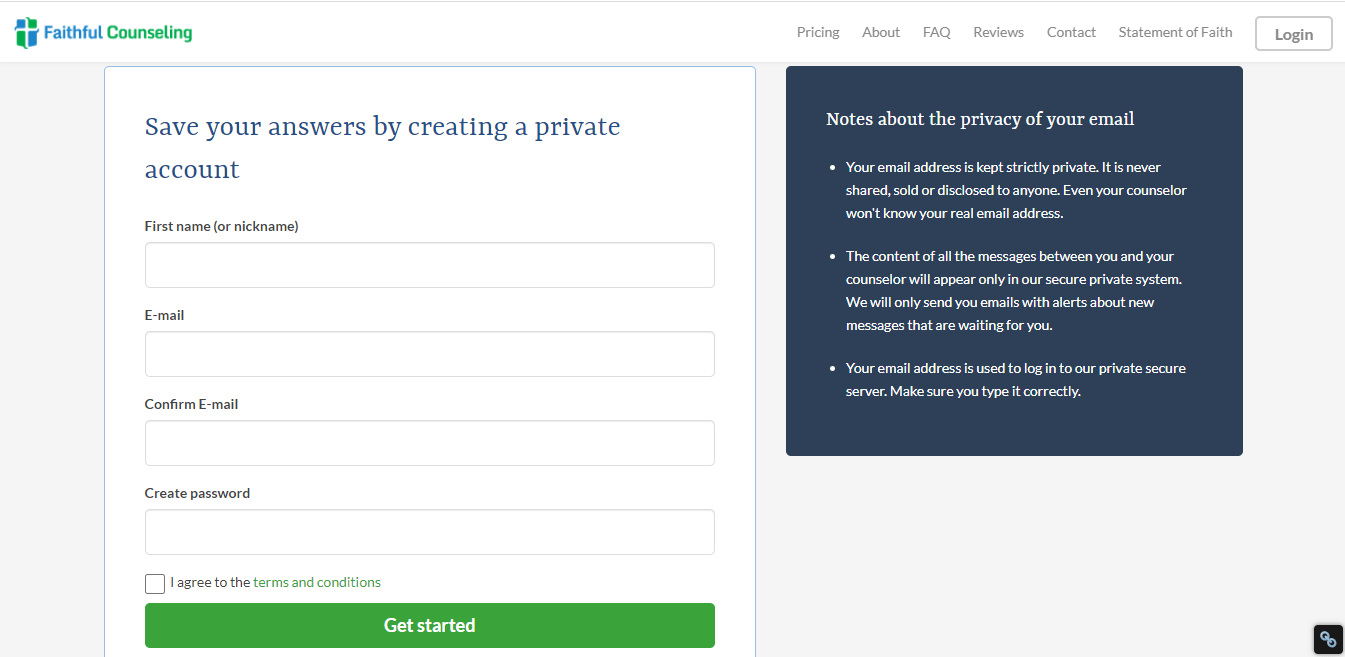Select the Confirm E-mail input box
1345x657 pixels.
tap(429, 443)
